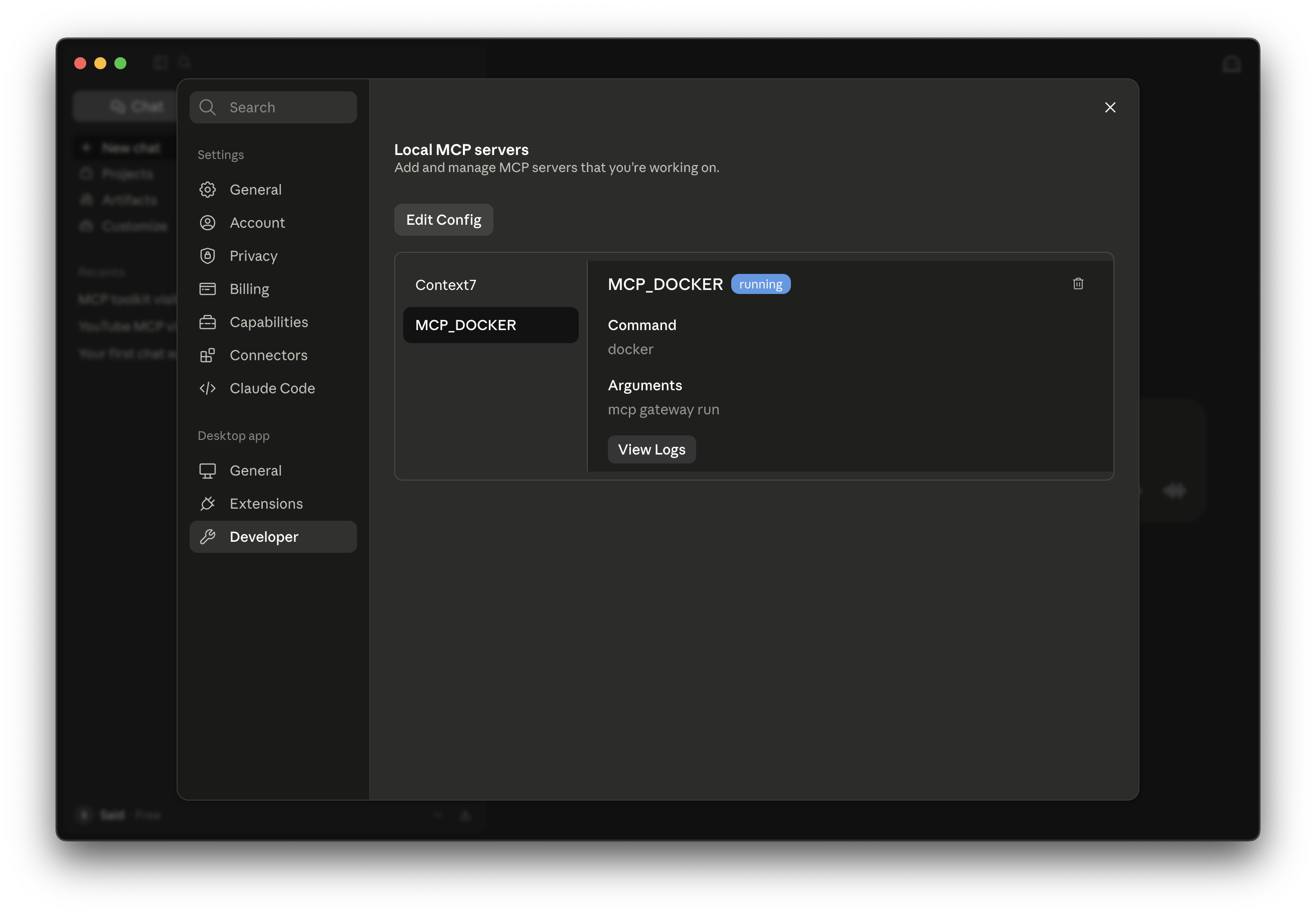This screenshot has height=915, width=1316.
Task: Click the yellow minimize window button
Action: click(100, 63)
